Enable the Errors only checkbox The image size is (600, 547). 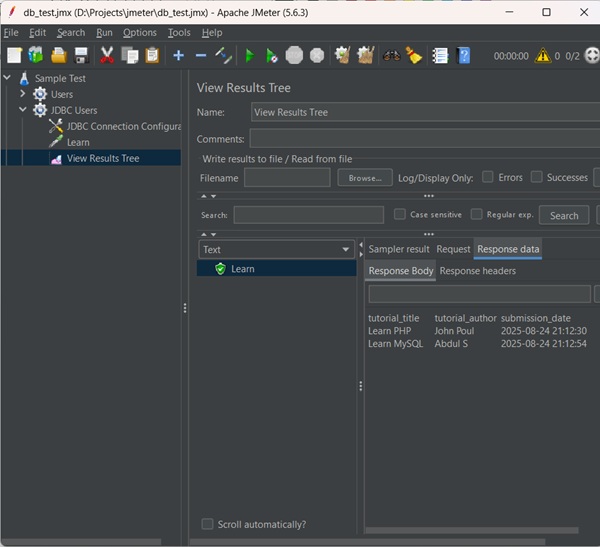pos(488,177)
